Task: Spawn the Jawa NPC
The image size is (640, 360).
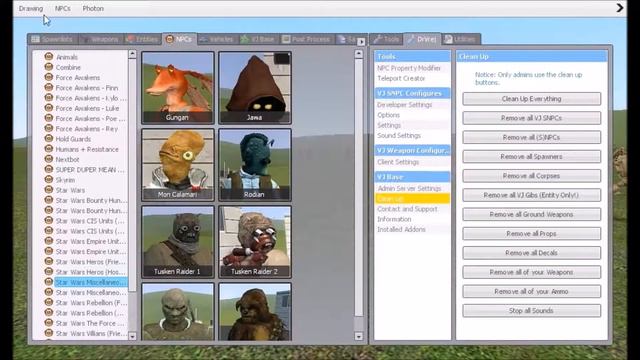Action: 255,87
